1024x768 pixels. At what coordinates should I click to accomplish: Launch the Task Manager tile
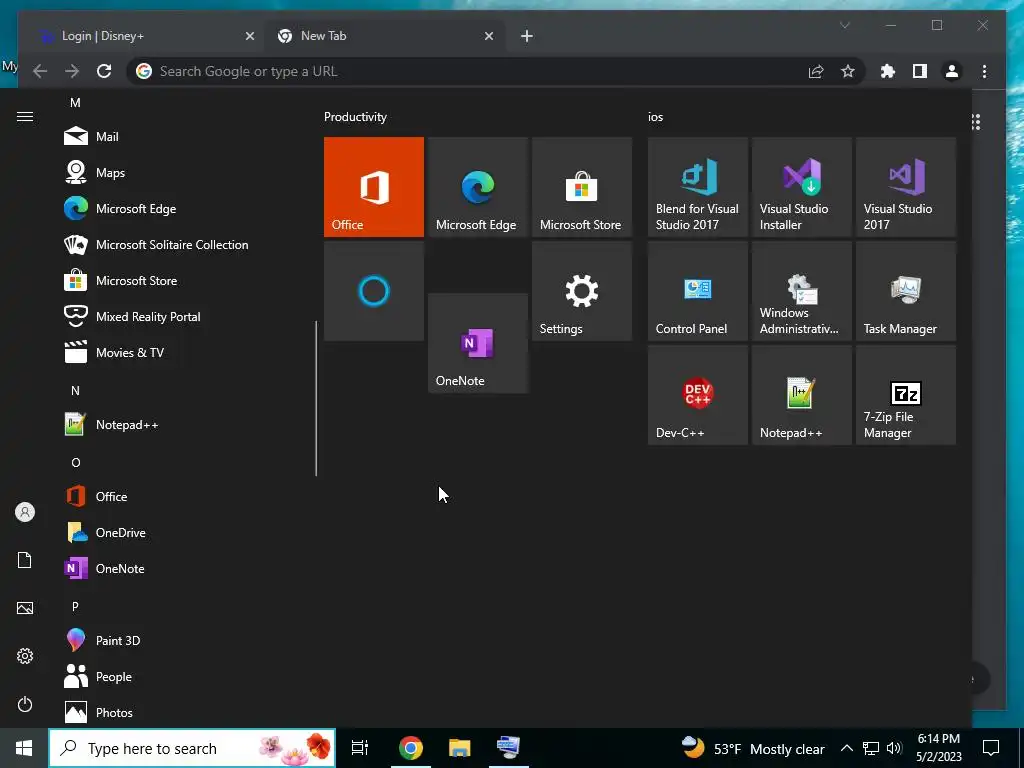[x=906, y=291]
